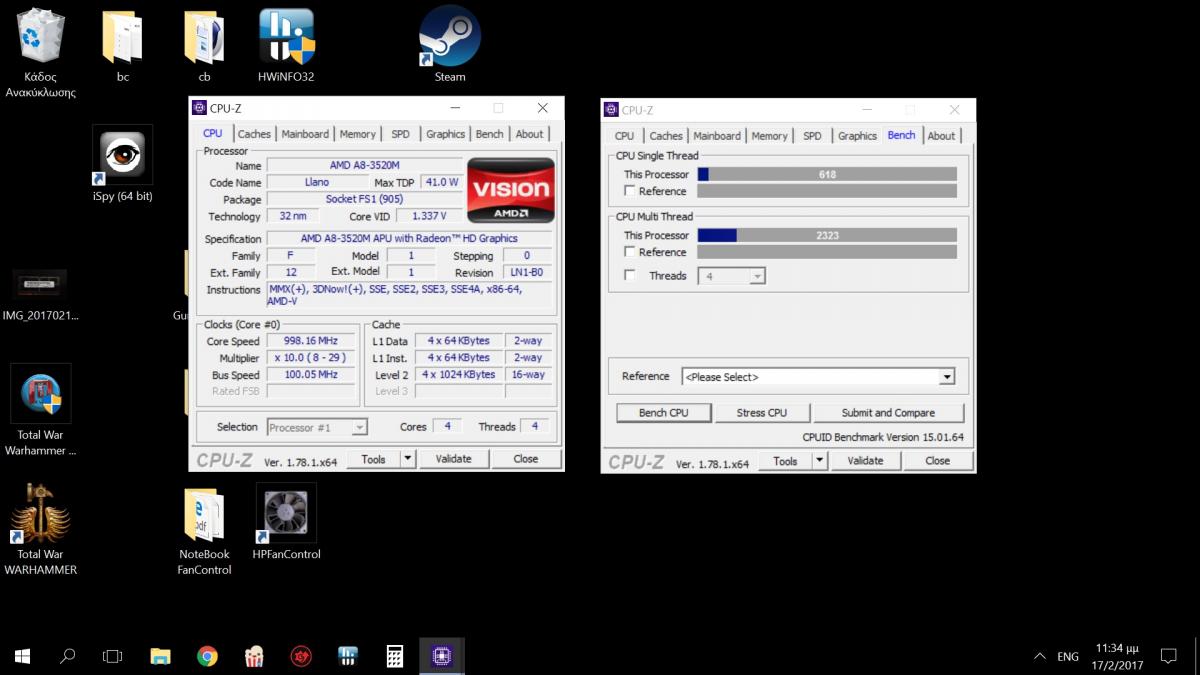The image size is (1200, 675).
Task: Open SPD tab in the Bench window
Action: [812, 136]
